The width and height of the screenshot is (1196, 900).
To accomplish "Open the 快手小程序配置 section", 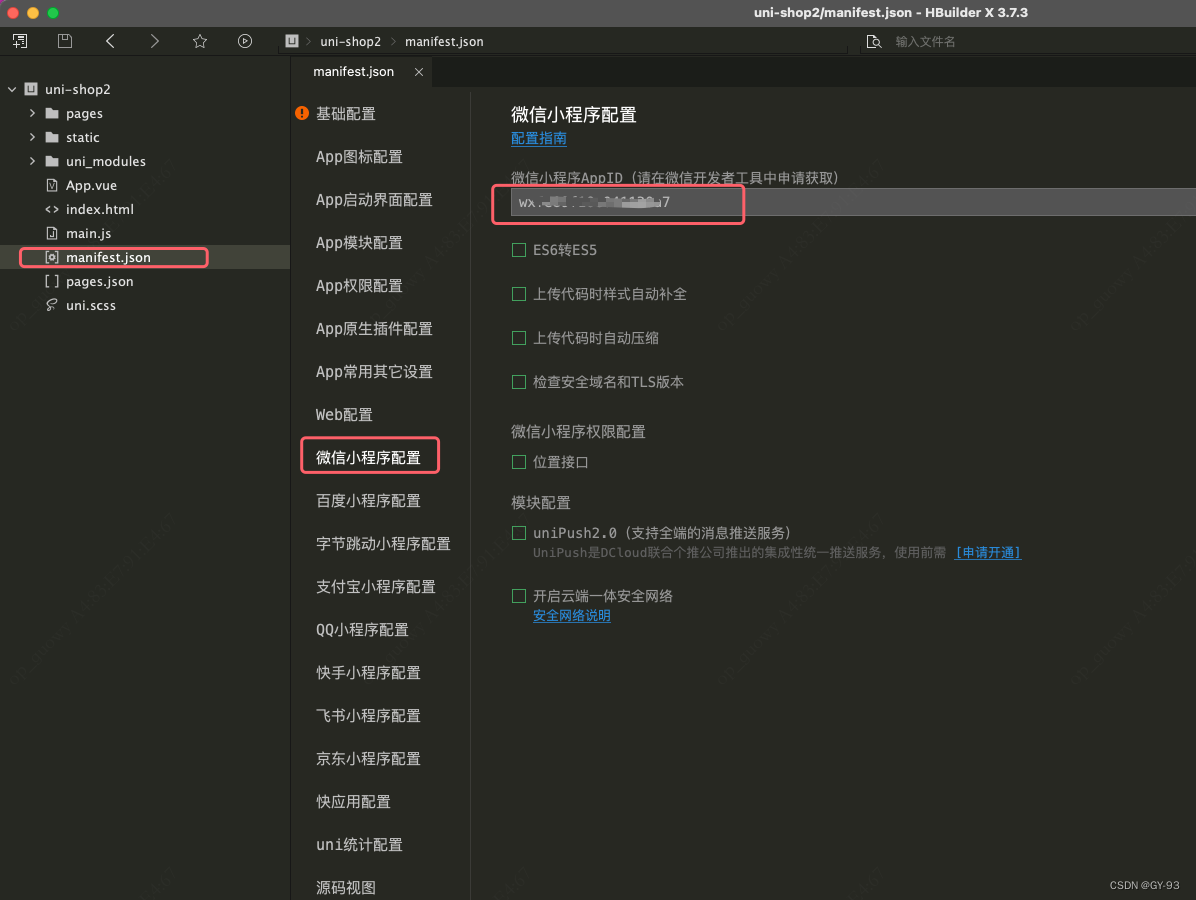I will coord(368,673).
